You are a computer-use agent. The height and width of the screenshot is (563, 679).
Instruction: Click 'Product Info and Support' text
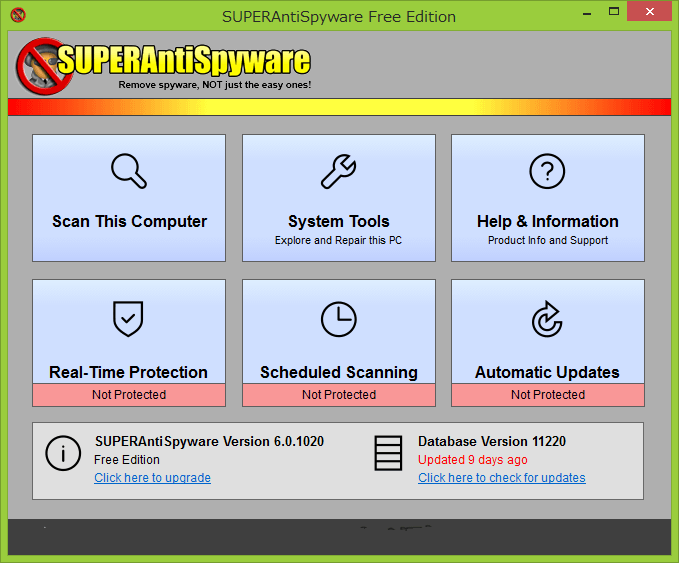point(548,240)
